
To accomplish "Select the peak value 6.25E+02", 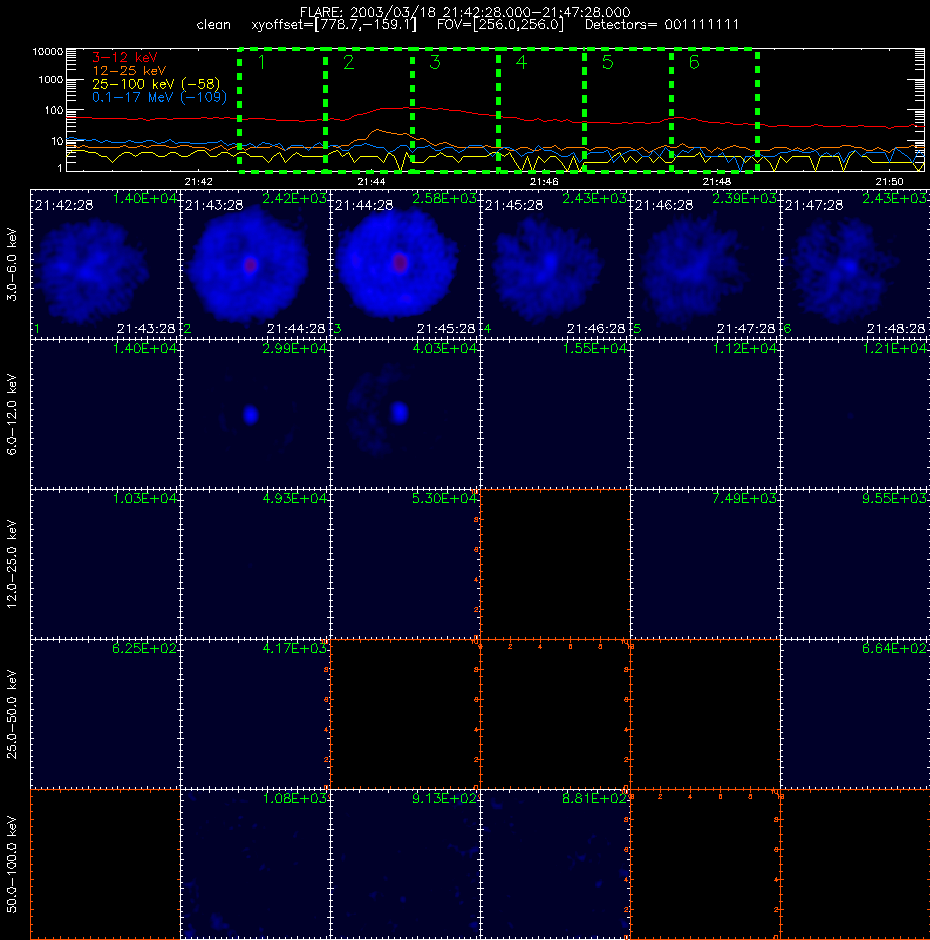I will pyautogui.click(x=145, y=648).
